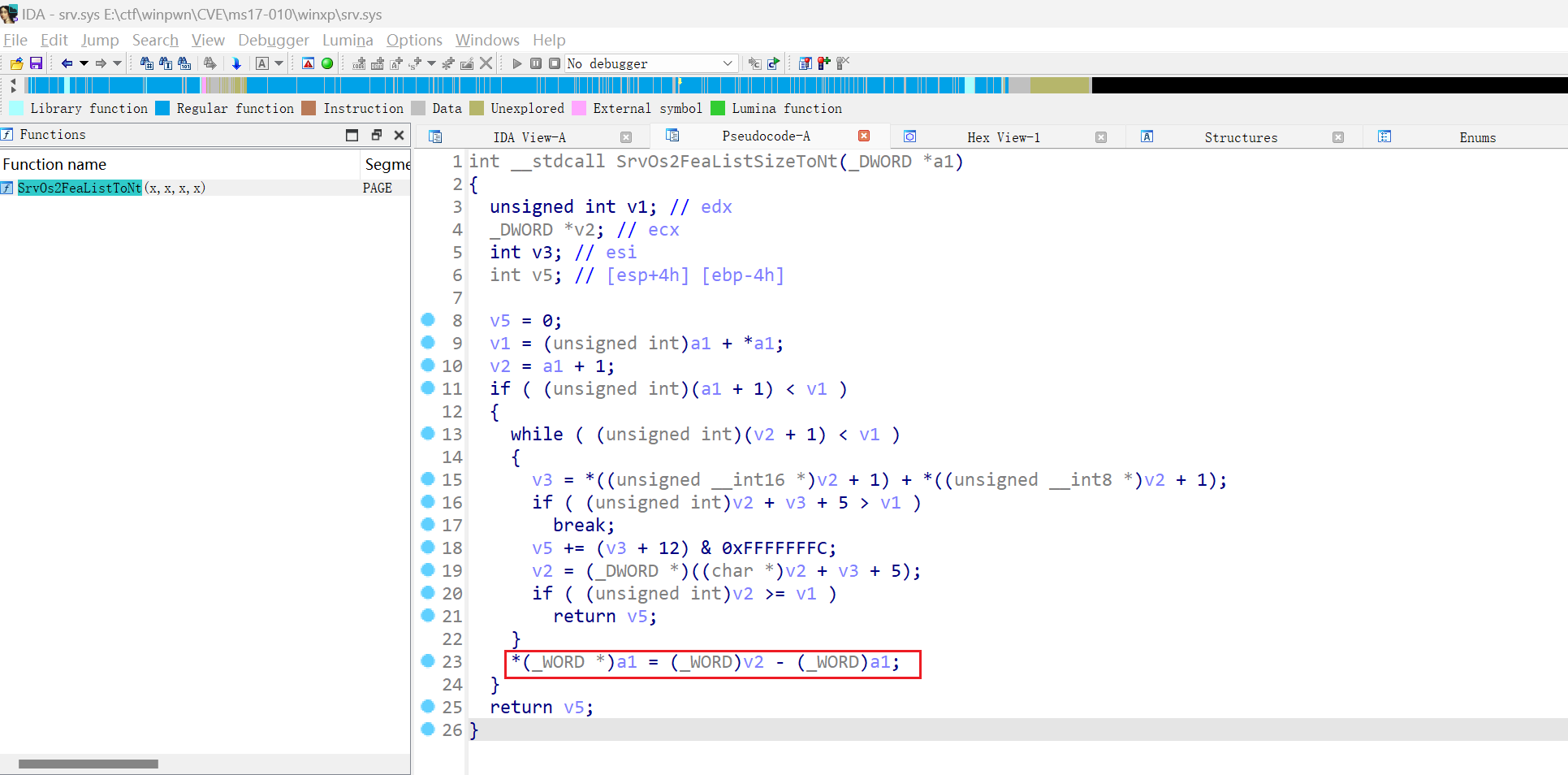Click the Open file icon
1568x775 pixels.
pyautogui.click(x=16, y=63)
